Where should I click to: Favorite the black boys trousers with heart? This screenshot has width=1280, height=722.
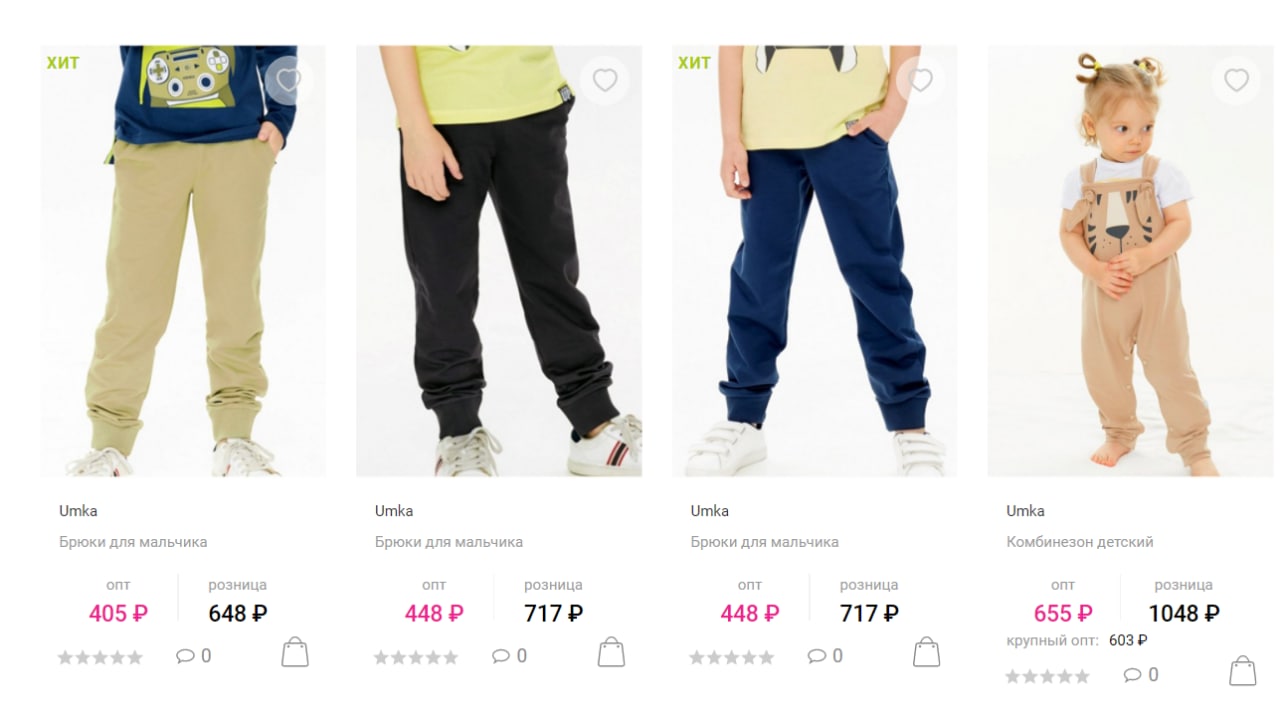[605, 80]
